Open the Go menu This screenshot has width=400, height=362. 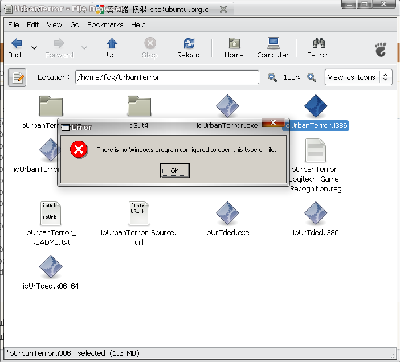pyautogui.click(x=75, y=25)
